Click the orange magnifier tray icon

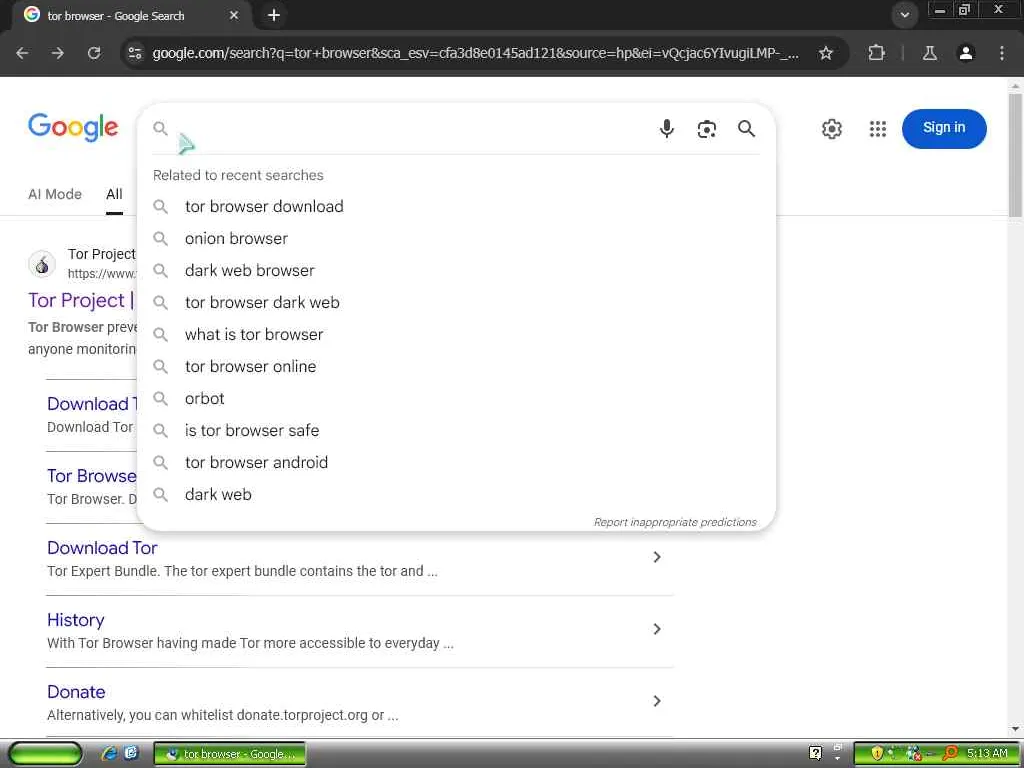[x=950, y=754]
